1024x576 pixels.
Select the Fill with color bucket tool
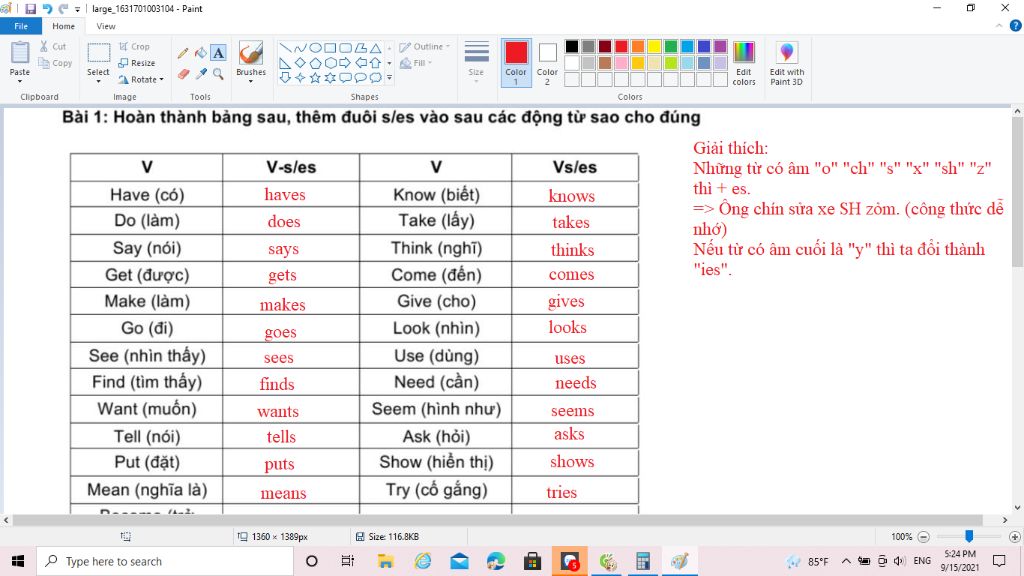coord(201,54)
